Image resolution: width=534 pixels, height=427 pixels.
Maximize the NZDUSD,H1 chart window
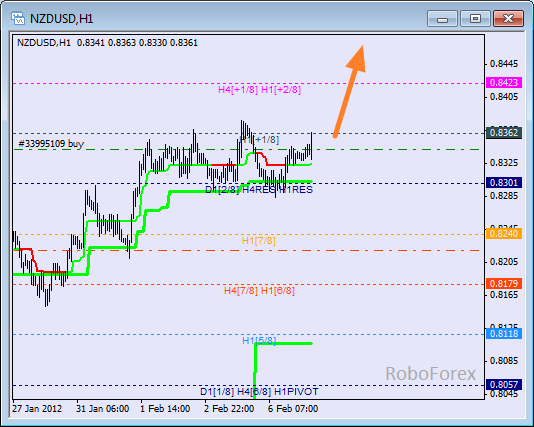click(475, 18)
